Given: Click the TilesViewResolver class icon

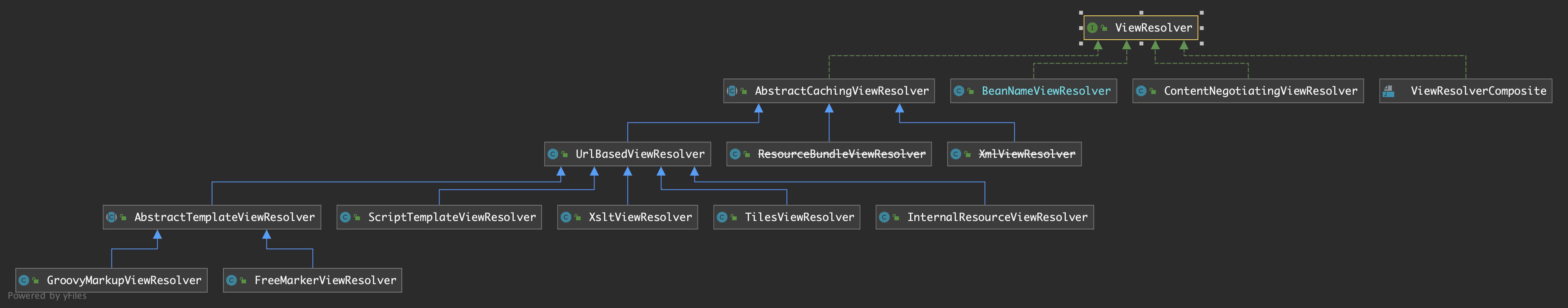Looking at the screenshot, I should [x=722, y=217].
